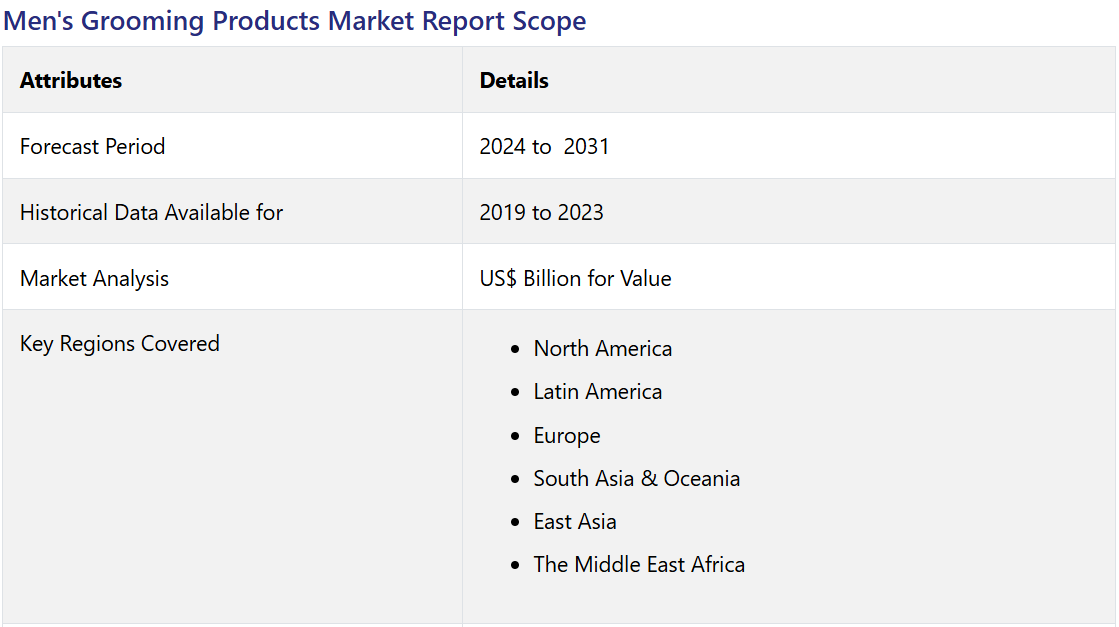Click the 2019 to 2023 value
Image resolution: width=1119 pixels, height=627 pixels.
point(541,213)
